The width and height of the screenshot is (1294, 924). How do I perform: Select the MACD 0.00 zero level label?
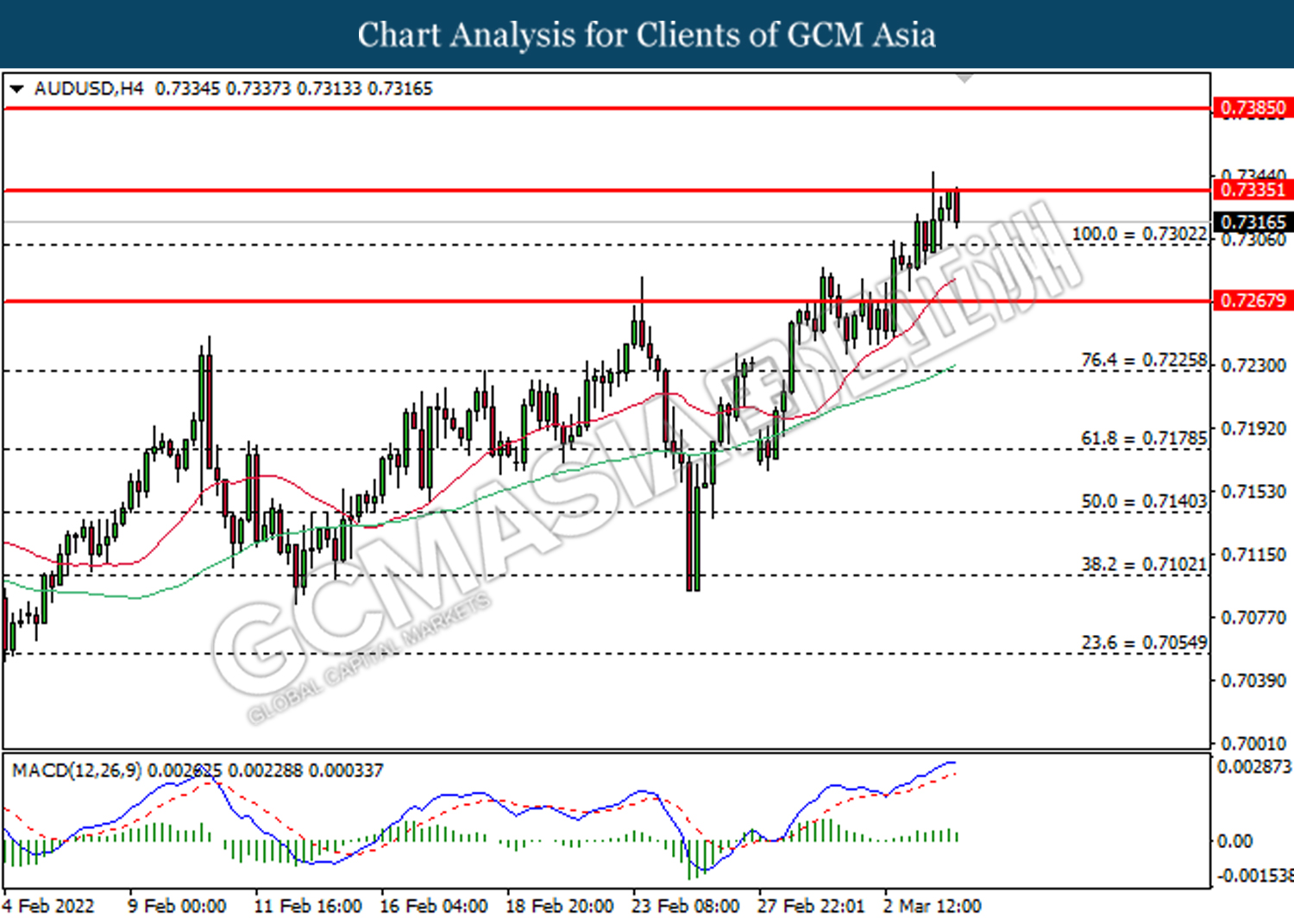pyautogui.click(x=1234, y=841)
